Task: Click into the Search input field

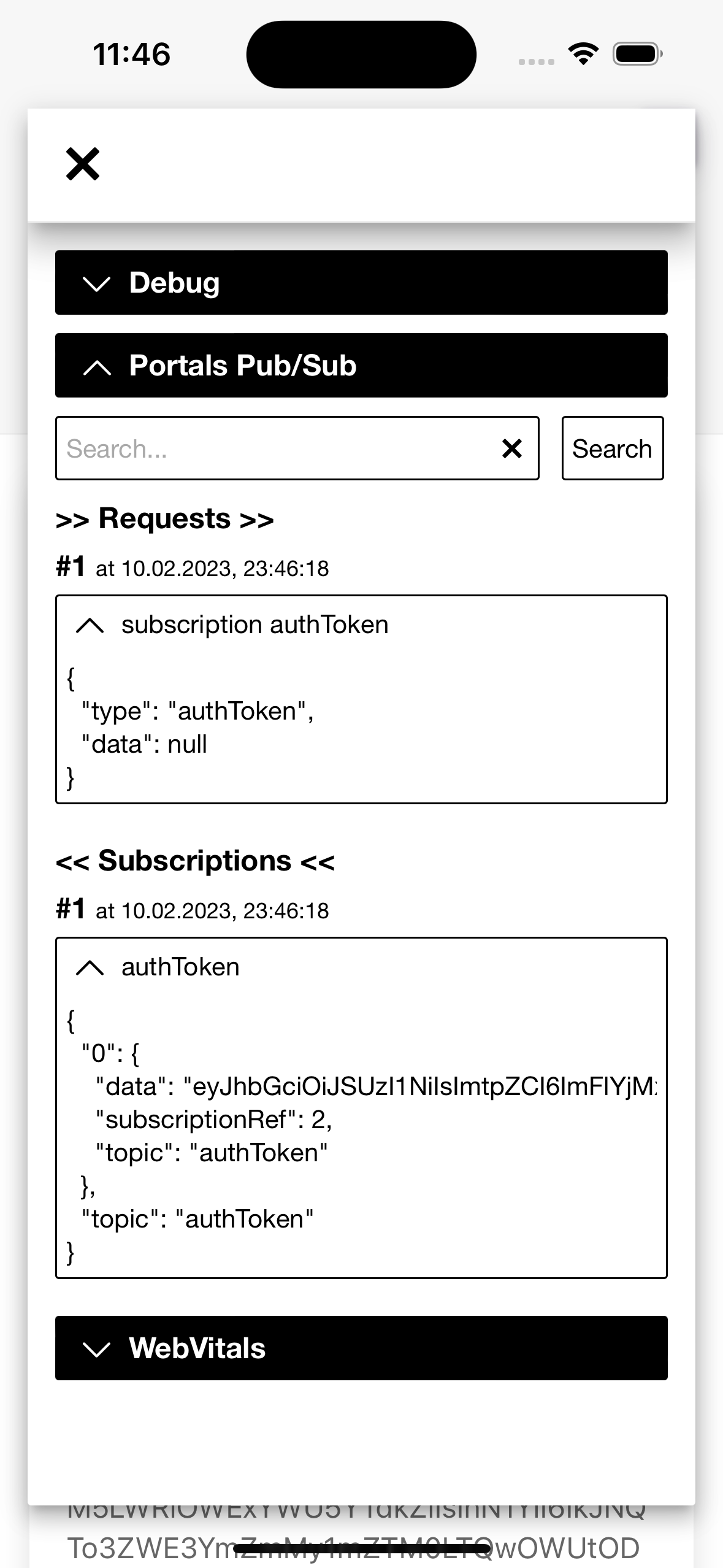Action: [276, 448]
